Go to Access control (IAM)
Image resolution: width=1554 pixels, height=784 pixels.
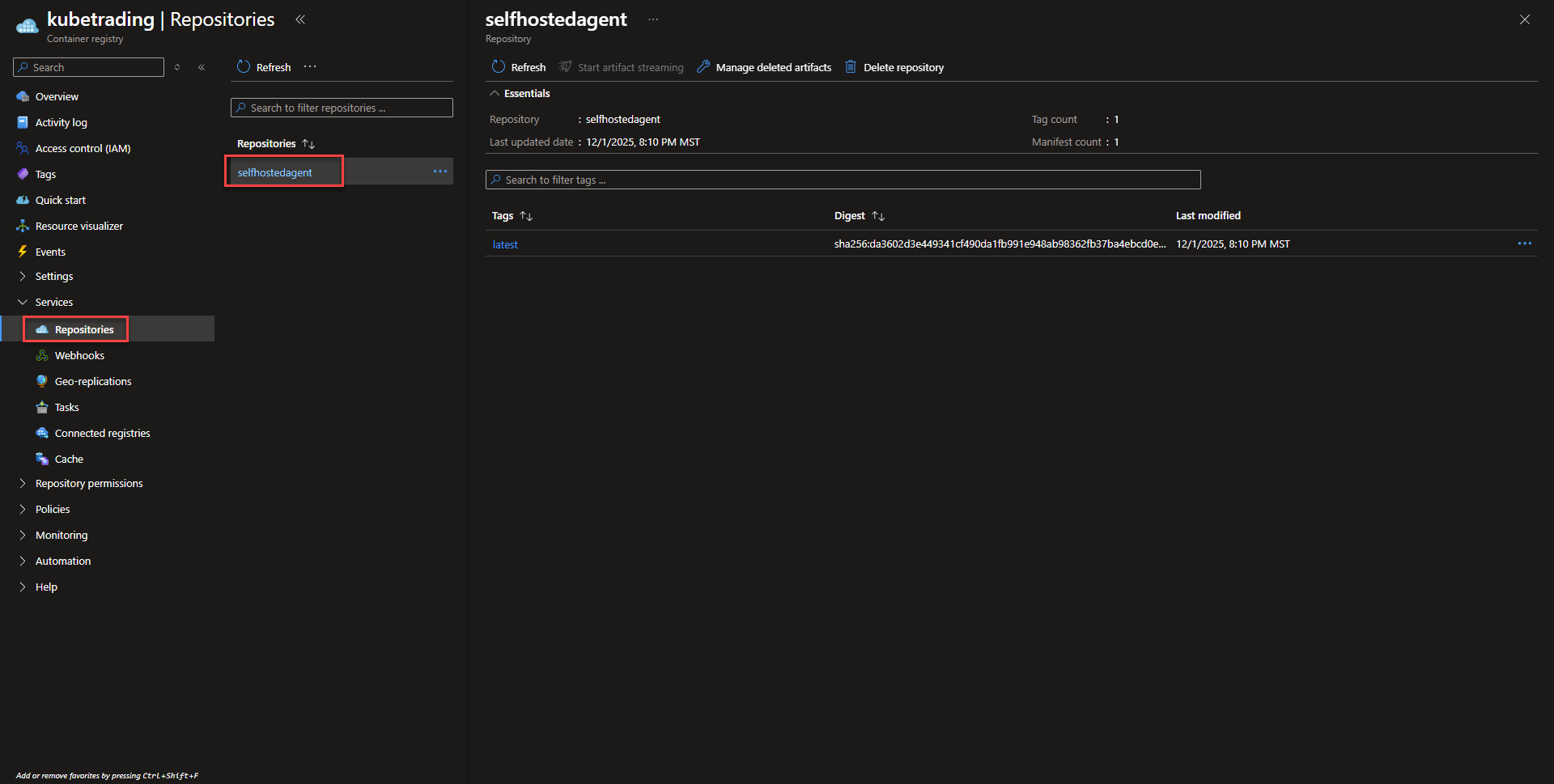click(x=83, y=148)
